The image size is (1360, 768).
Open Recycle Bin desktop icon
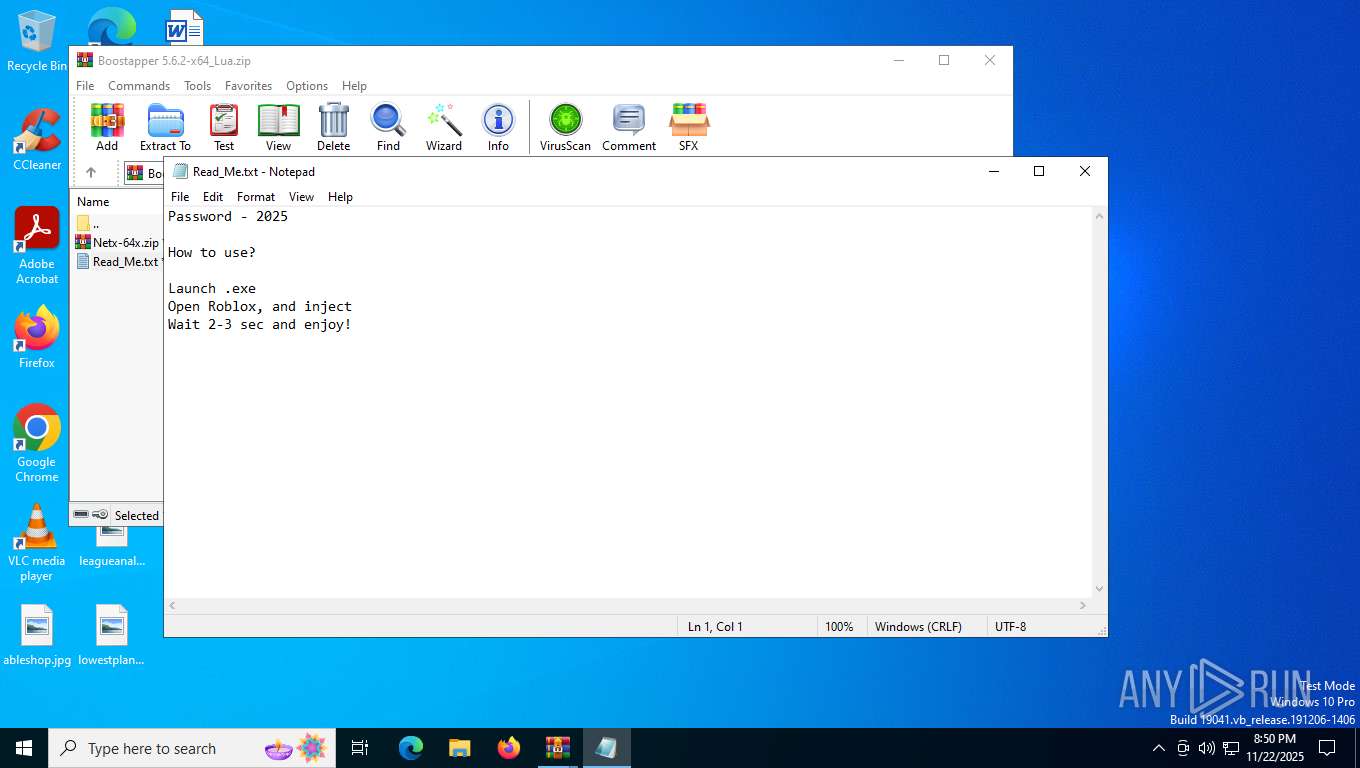click(x=37, y=42)
